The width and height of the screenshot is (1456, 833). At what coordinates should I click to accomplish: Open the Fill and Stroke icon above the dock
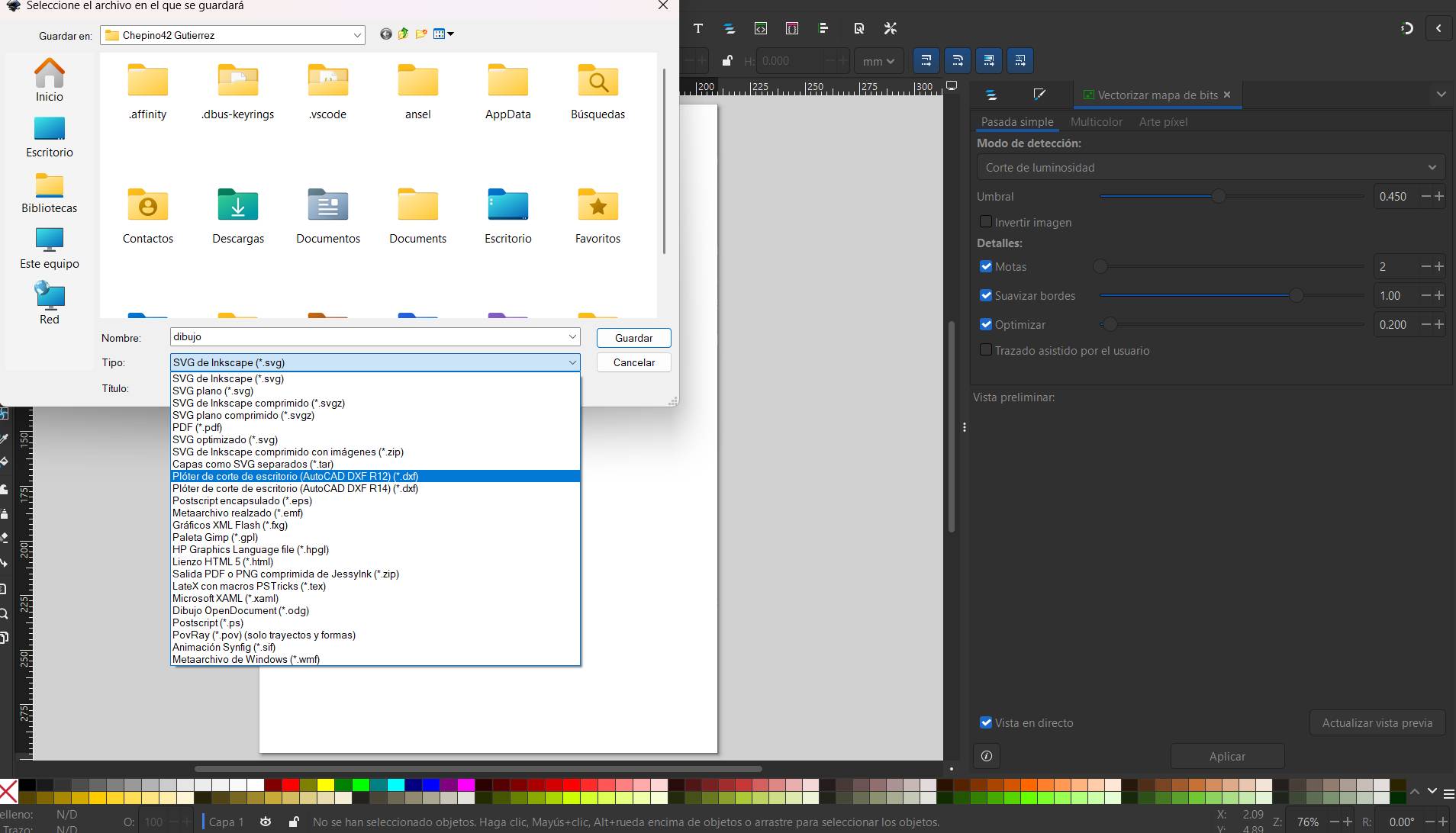pos(1040,95)
